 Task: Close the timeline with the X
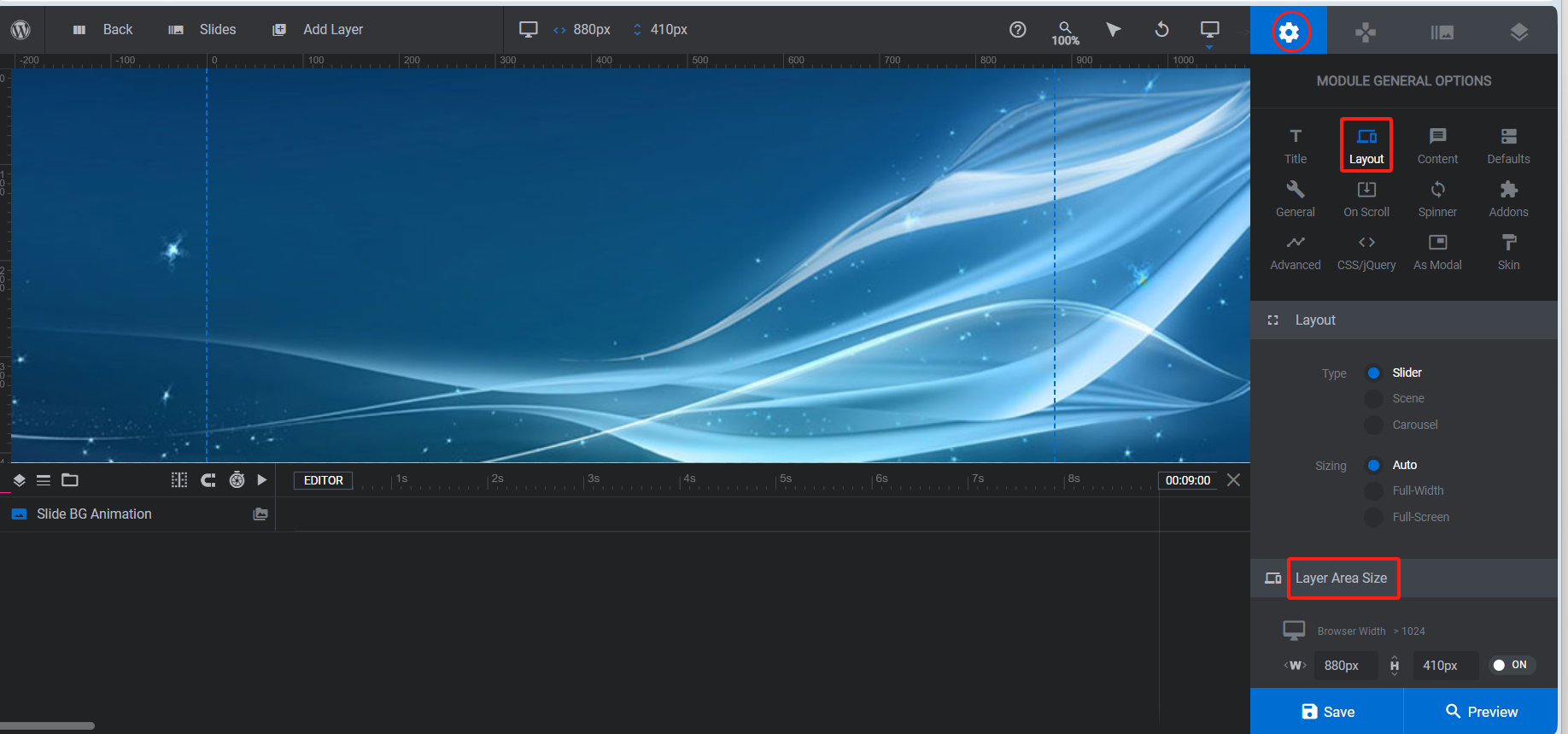[1233, 480]
